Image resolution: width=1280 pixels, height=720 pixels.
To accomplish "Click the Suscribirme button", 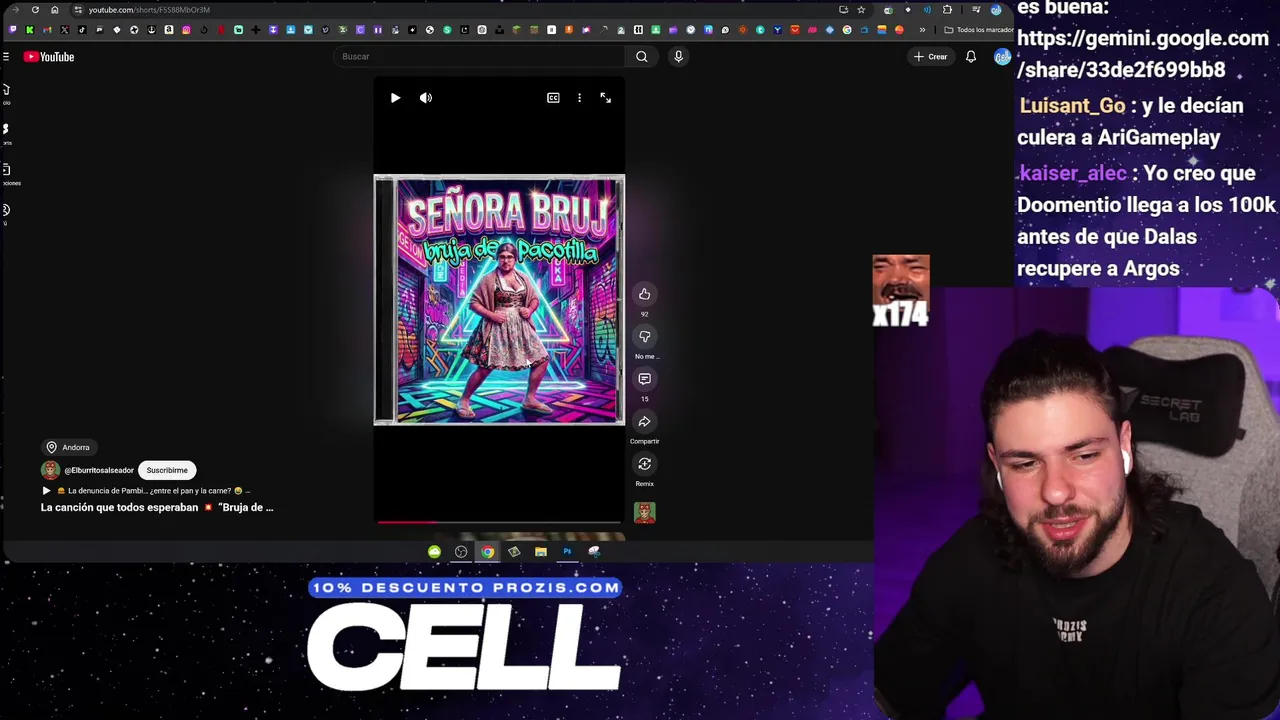I will point(167,470).
